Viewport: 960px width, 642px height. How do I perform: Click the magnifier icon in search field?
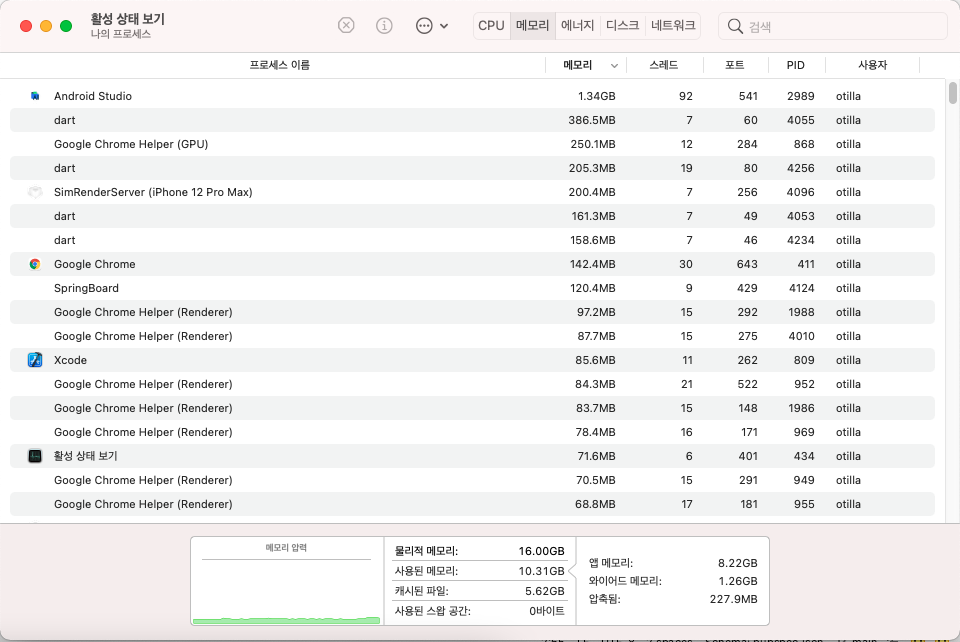(x=735, y=26)
